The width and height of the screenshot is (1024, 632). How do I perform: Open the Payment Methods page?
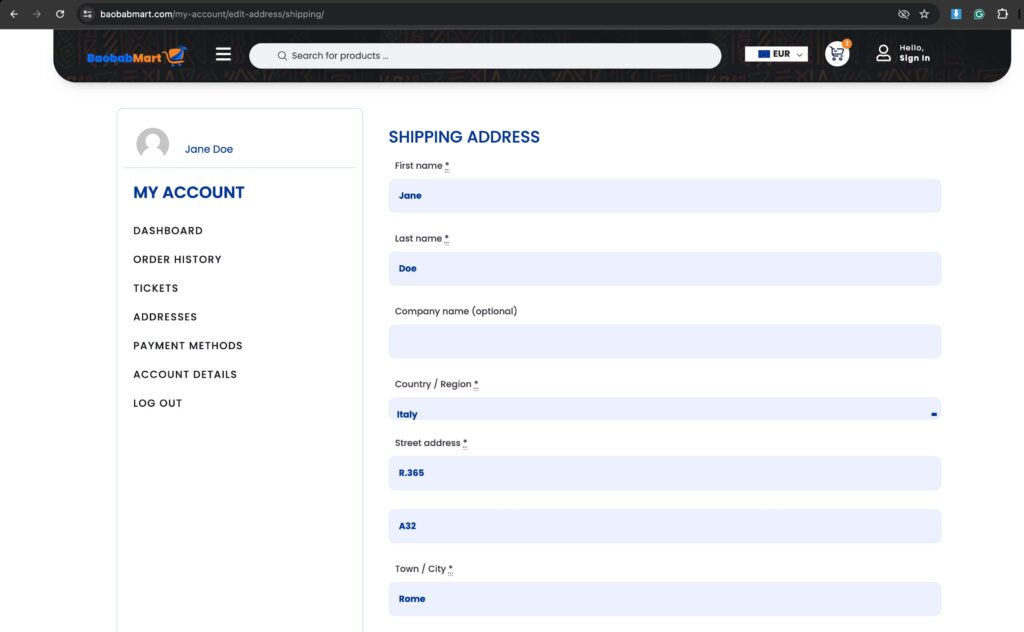(x=187, y=345)
